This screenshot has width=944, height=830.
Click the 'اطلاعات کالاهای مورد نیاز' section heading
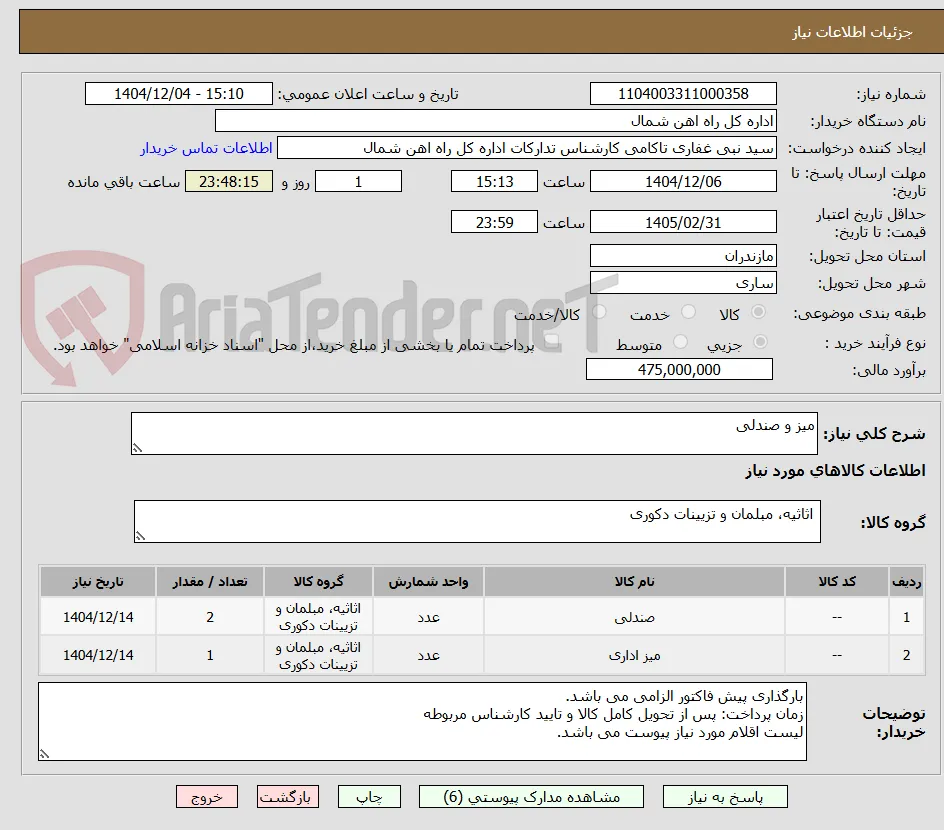pos(835,470)
